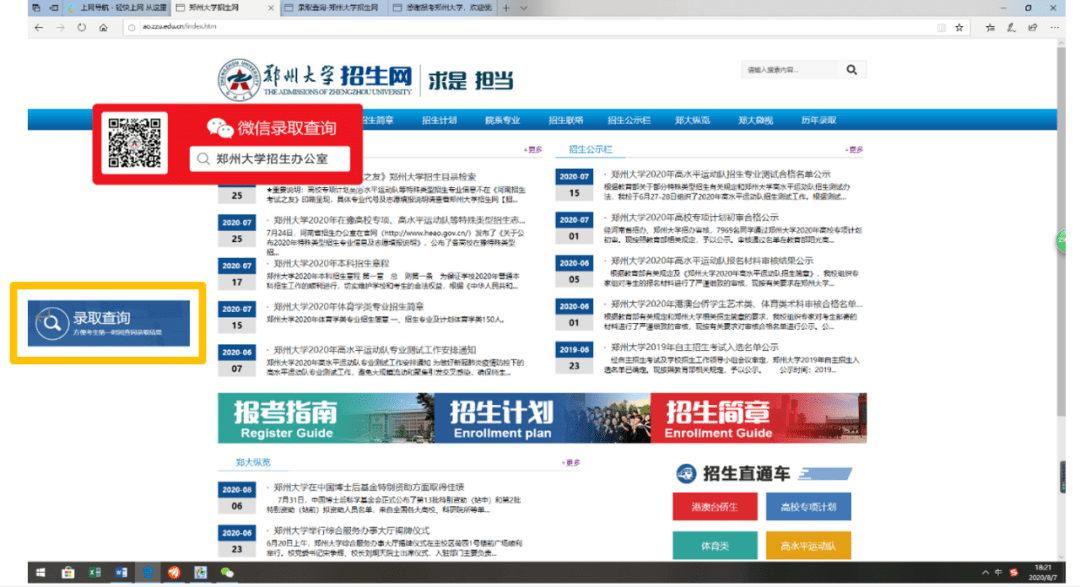This screenshot has width=1080, height=587.
Task: Open a new browser tab with plus
Action: pyautogui.click(x=506, y=8)
